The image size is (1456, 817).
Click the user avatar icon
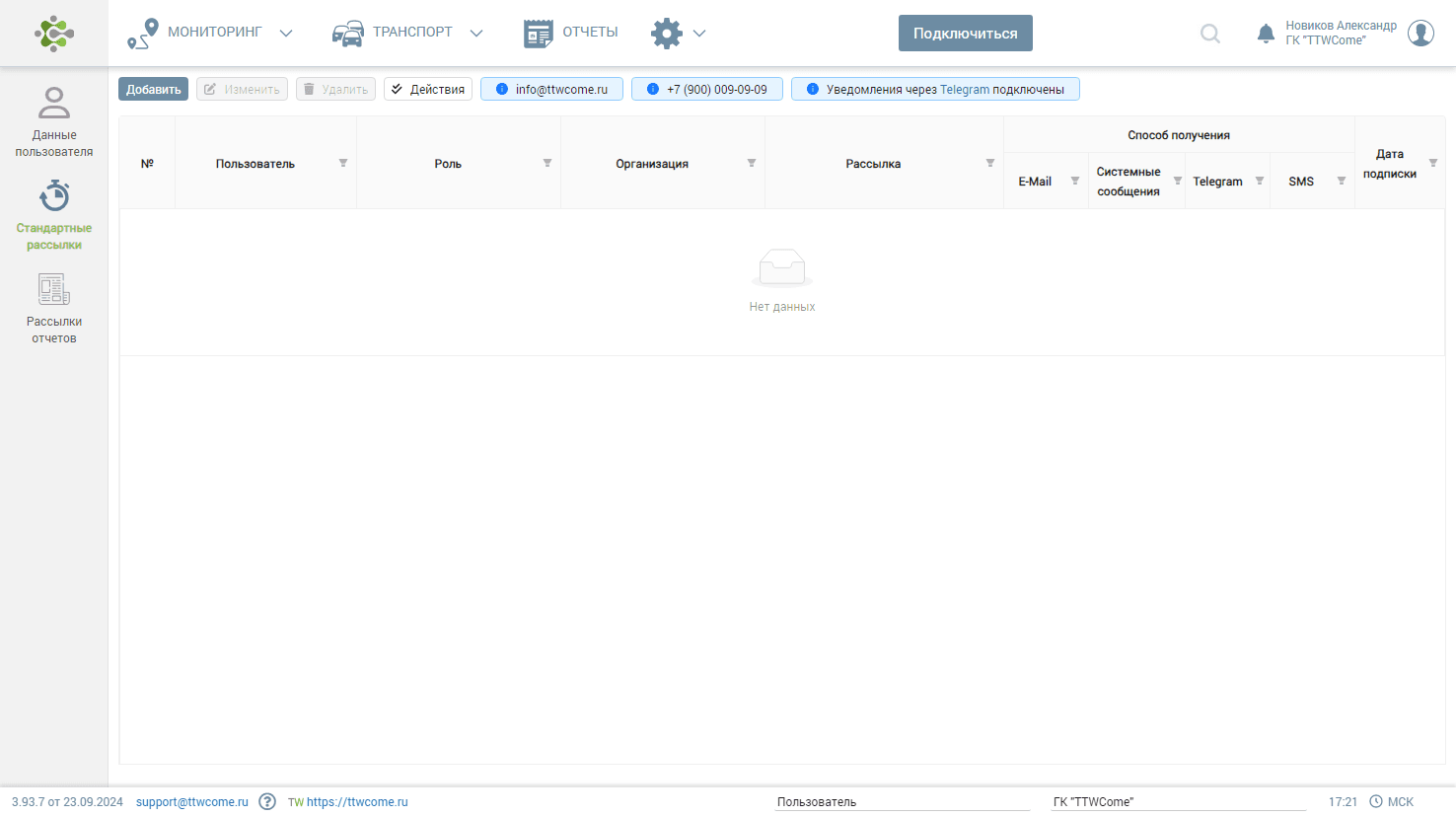[1420, 33]
